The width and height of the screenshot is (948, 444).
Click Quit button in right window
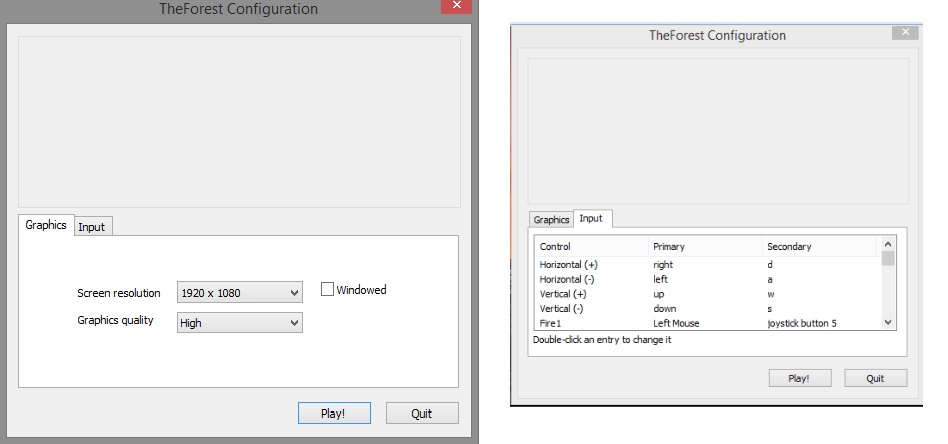click(875, 378)
